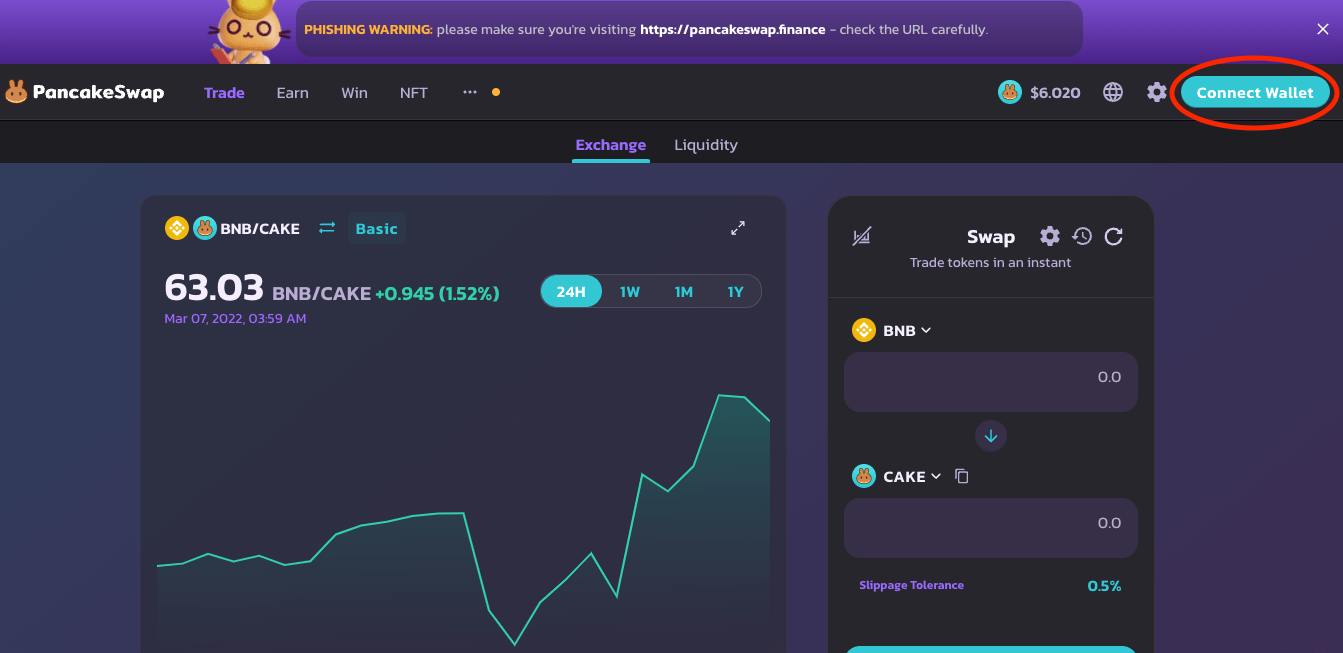Viewport: 1343px width, 653px height.
Task: Click the PancakeSwap logo
Action: click(84, 92)
